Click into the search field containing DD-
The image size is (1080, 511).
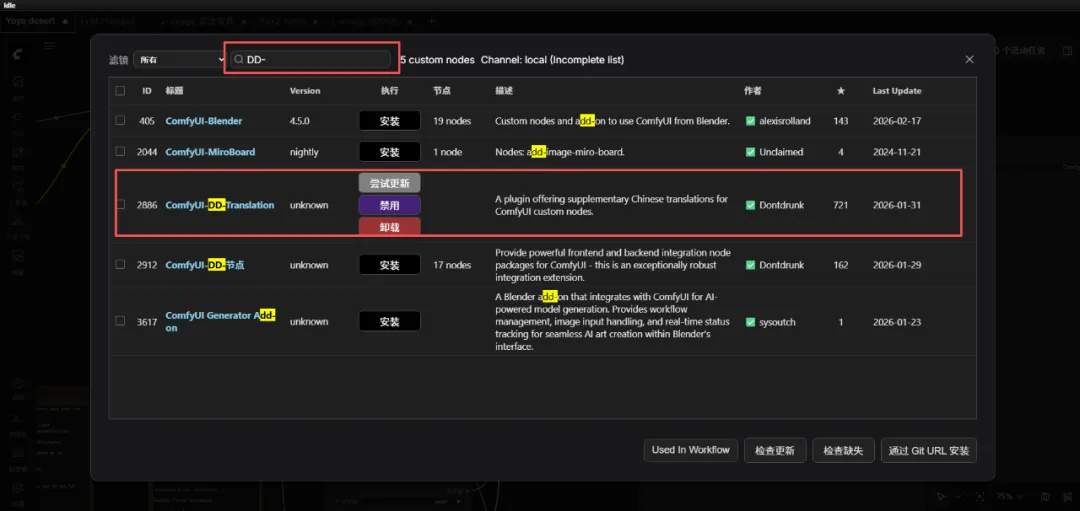click(x=311, y=60)
